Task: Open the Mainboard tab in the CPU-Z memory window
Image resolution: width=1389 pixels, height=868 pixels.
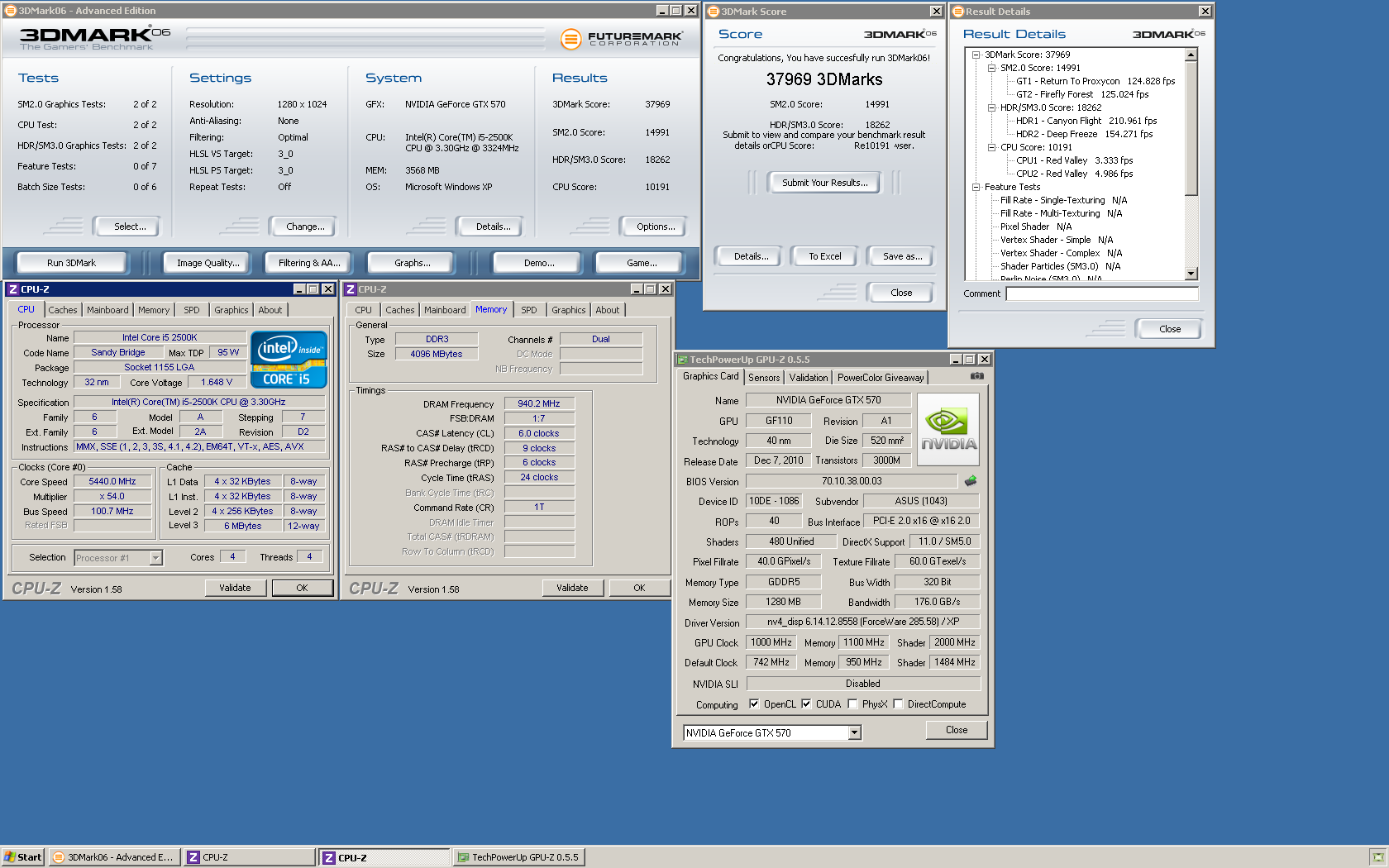Action: 445,310
